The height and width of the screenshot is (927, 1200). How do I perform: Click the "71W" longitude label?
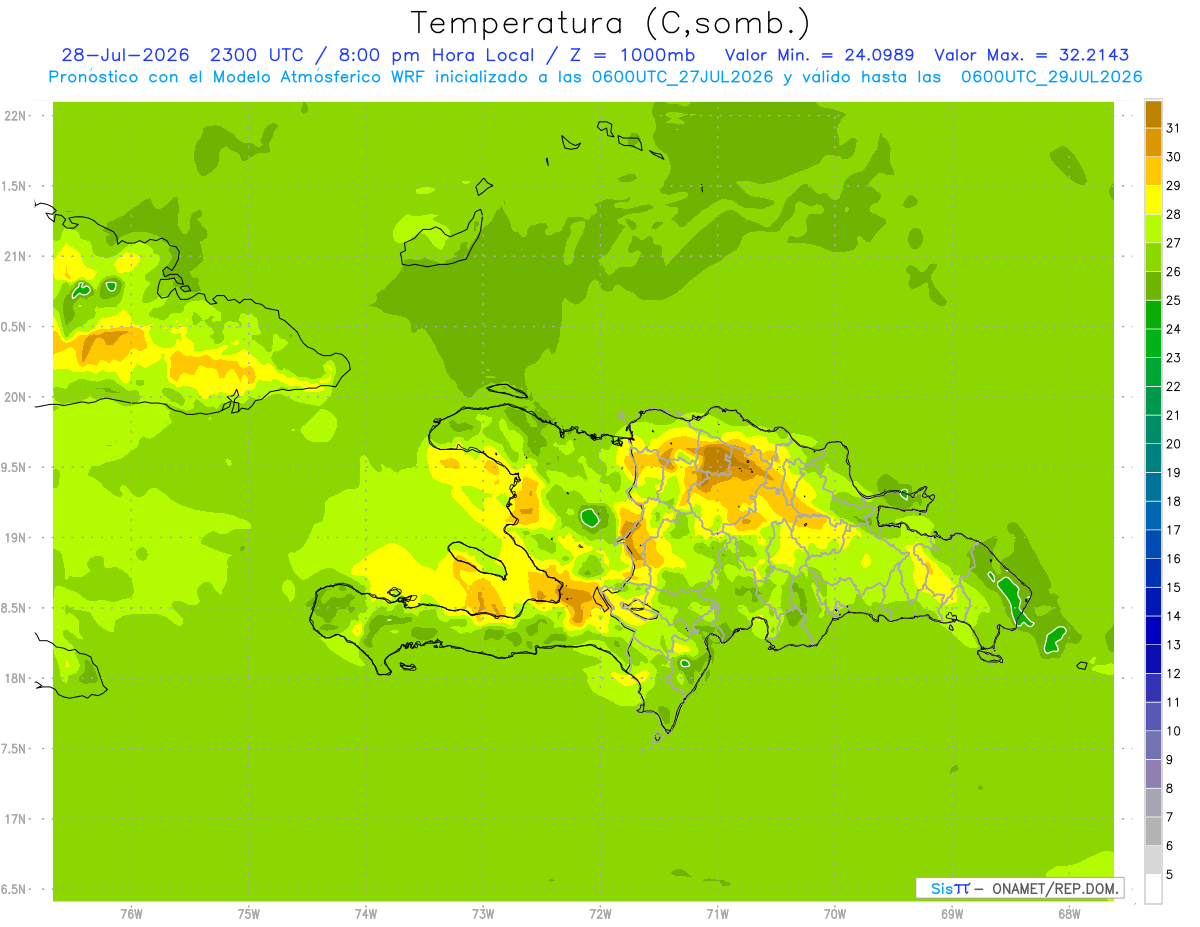tap(717, 914)
